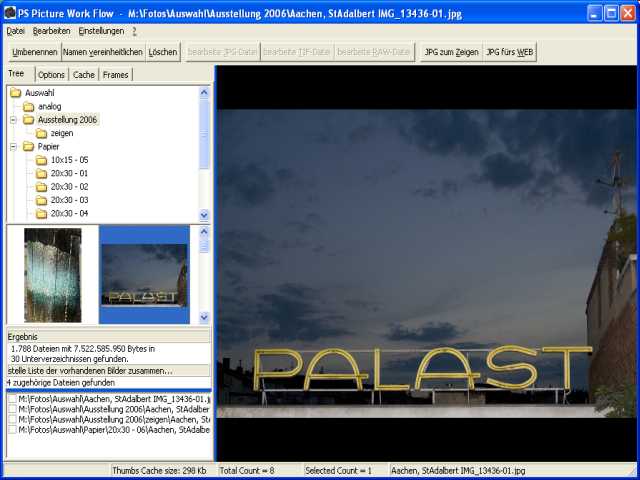
Task: Click the 'Total Count = 8' status entry
Action: pos(247,471)
